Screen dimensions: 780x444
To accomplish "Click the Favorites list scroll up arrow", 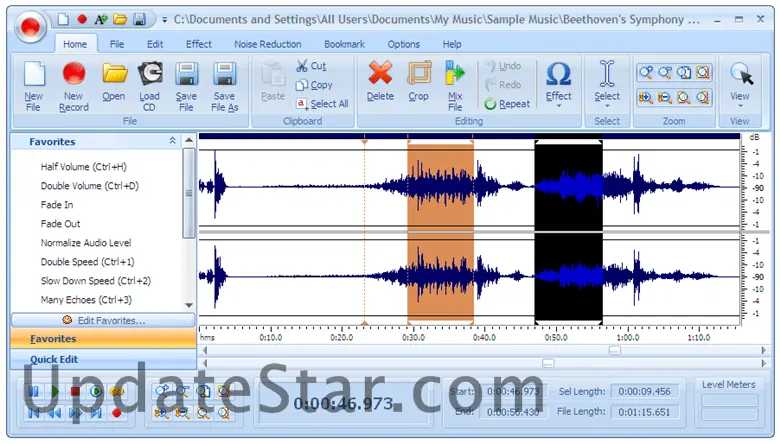I will pos(189,141).
